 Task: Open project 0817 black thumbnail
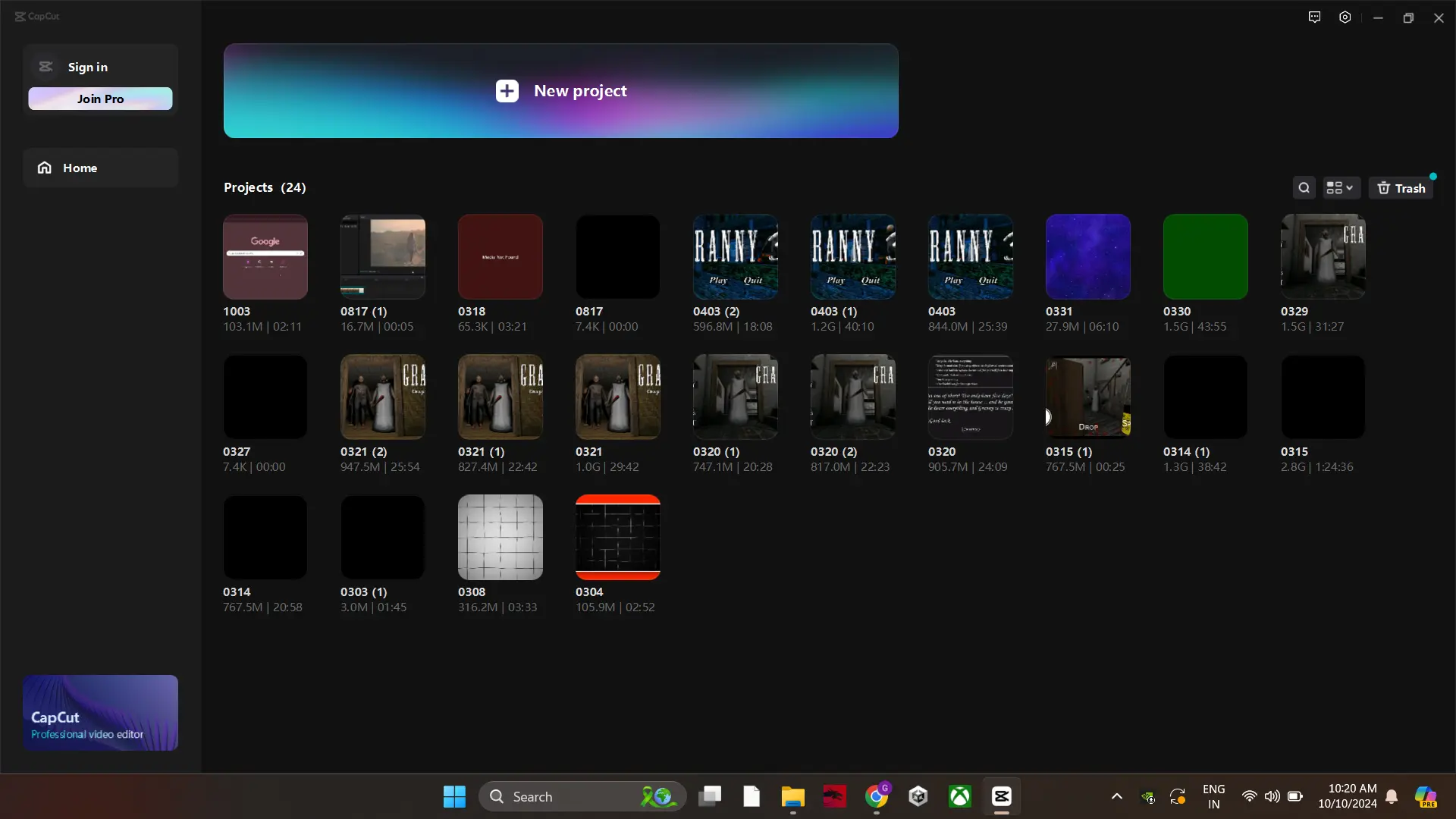[x=618, y=256]
